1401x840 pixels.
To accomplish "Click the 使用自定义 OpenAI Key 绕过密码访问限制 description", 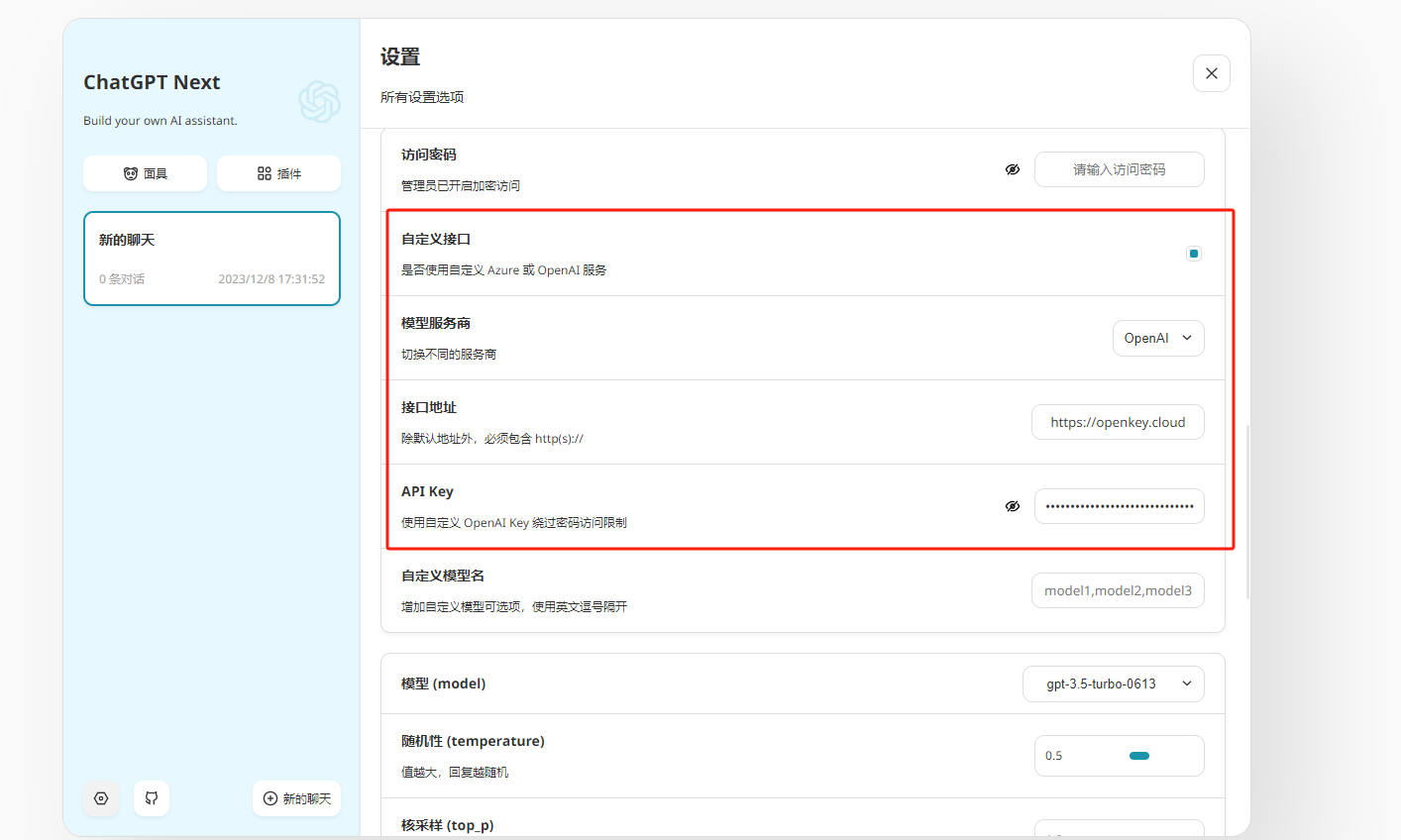I will tap(514, 522).
